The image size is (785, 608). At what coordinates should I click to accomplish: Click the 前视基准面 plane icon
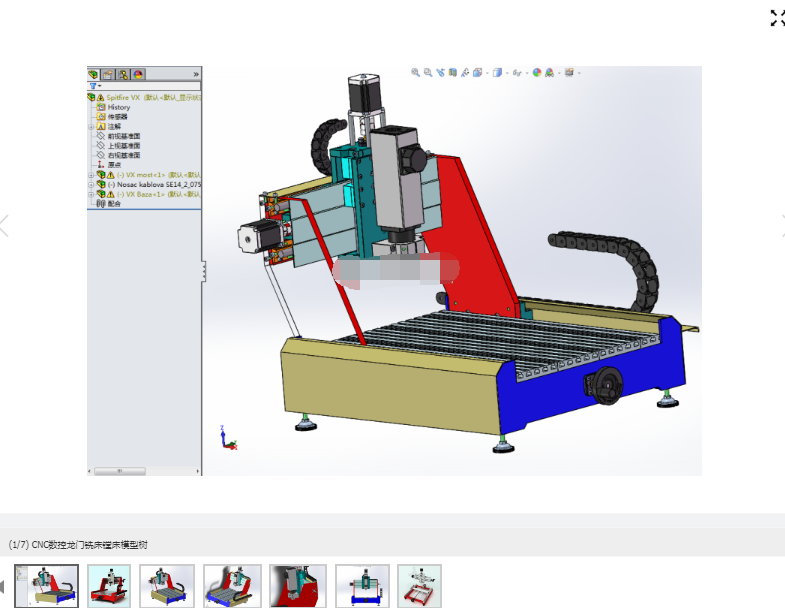tap(101, 136)
